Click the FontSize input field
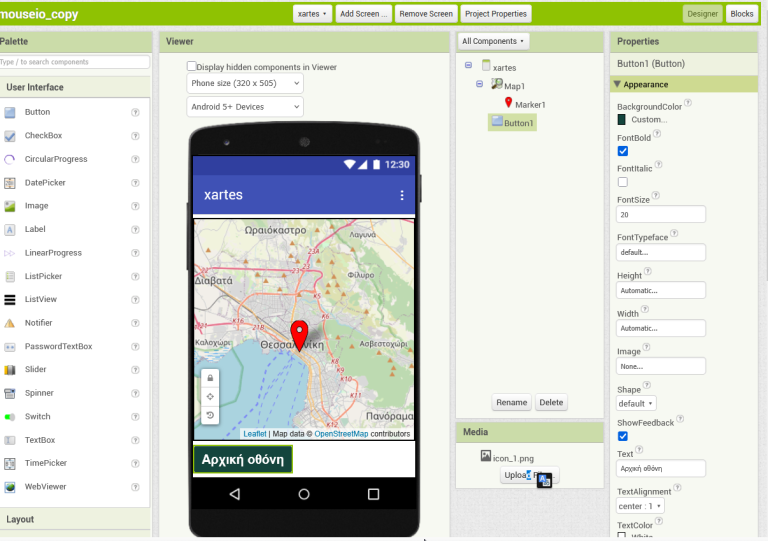 pos(661,214)
